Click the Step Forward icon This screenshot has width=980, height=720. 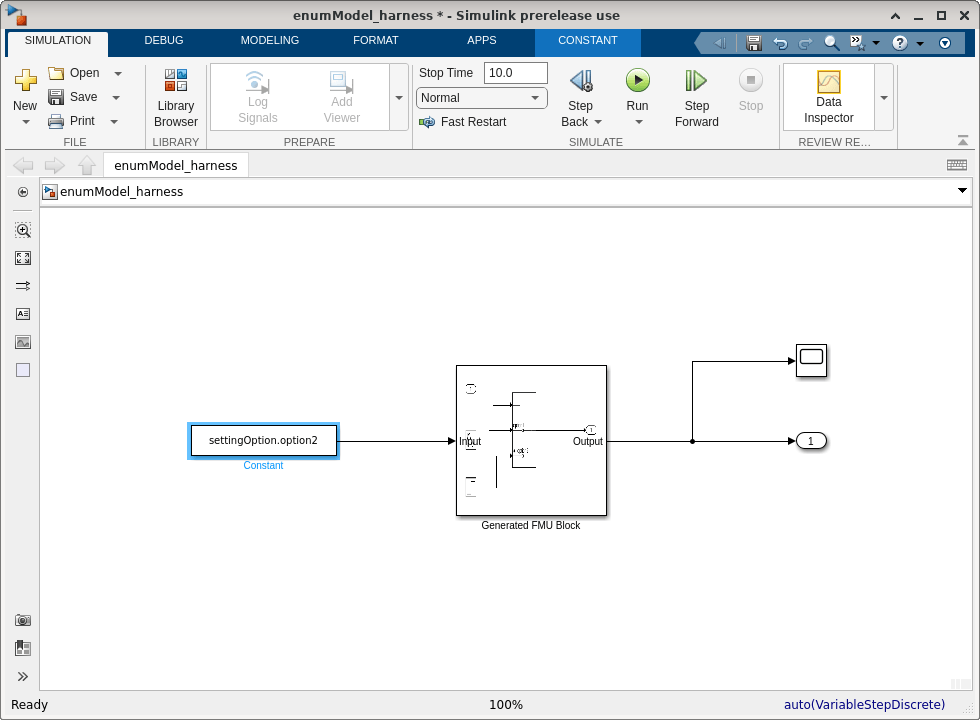tap(696, 81)
